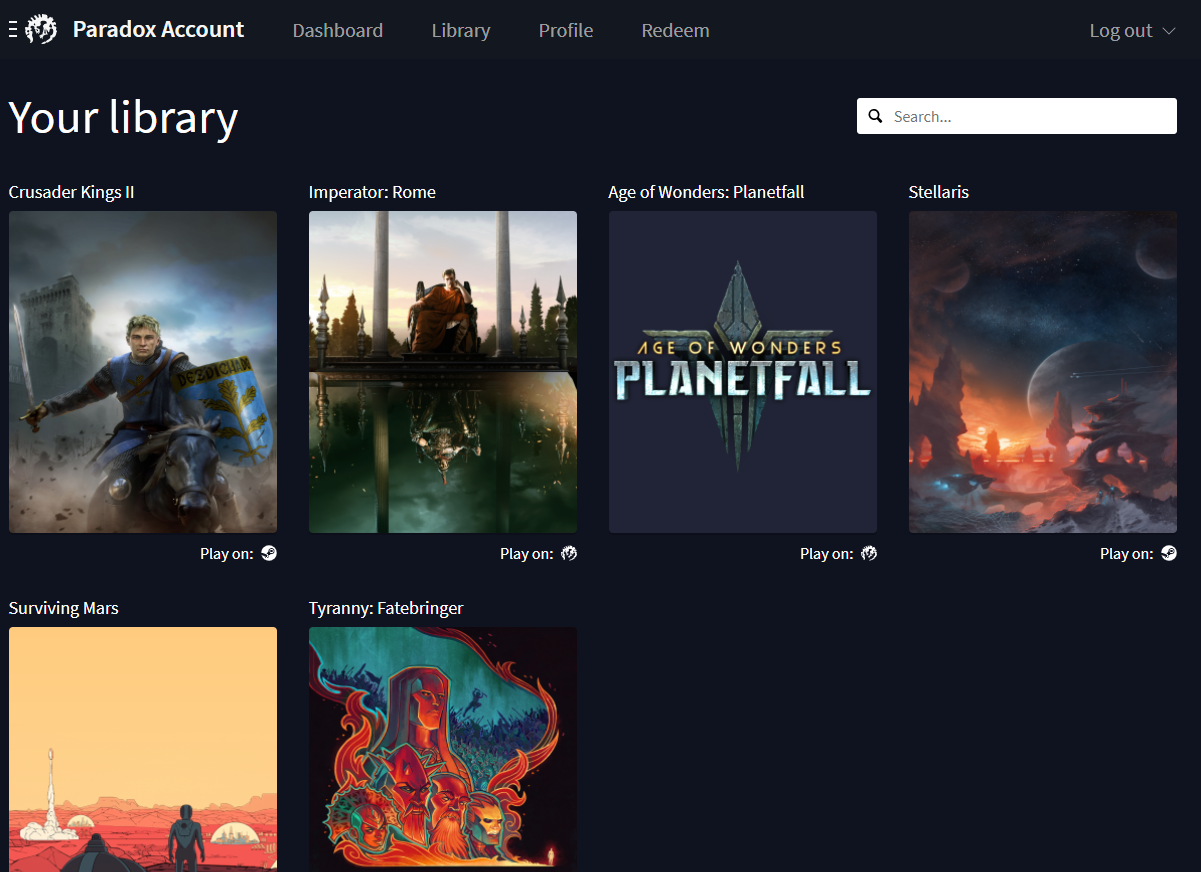Click the Surviving Mars title text
This screenshot has width=1201, height=872.
[x=64, y=608]
